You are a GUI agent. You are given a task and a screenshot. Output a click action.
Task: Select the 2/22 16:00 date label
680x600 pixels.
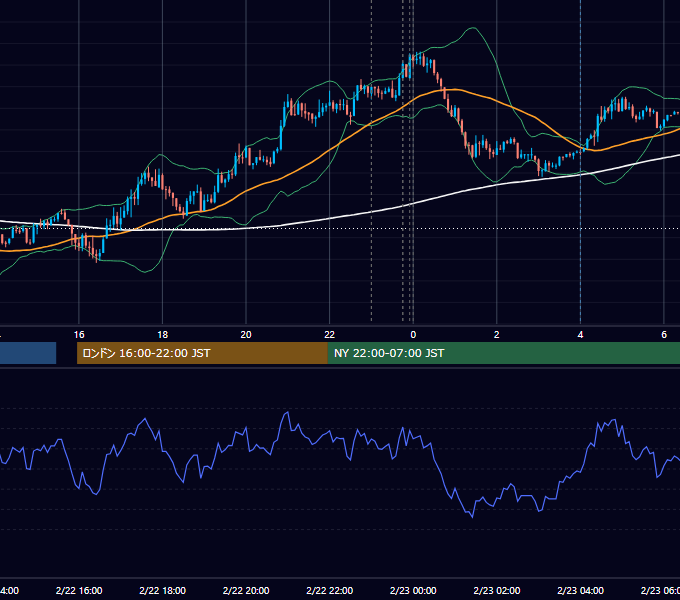[79, 590]
